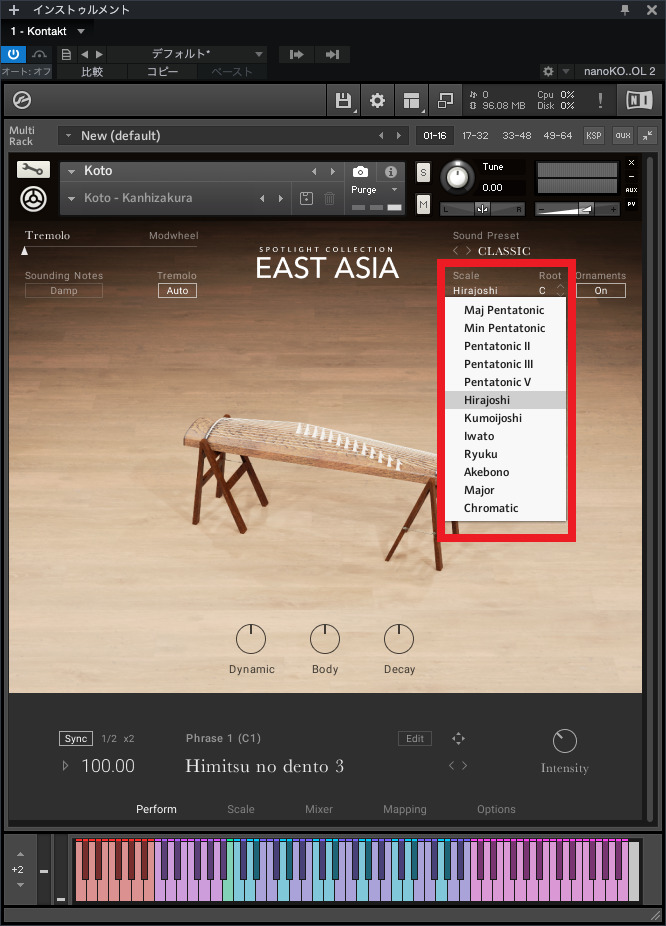Click the delete snapshot trash icon

tap(329, 198)
